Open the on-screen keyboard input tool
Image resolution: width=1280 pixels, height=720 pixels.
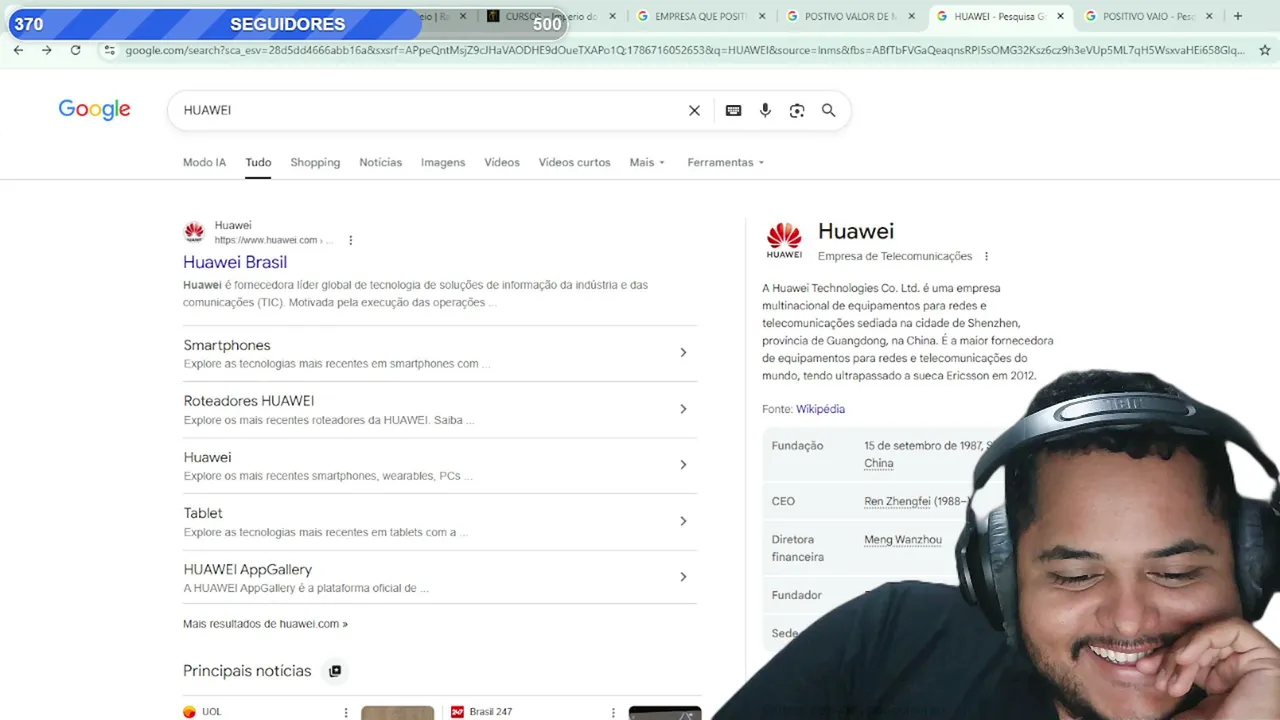tap(733, 110)
